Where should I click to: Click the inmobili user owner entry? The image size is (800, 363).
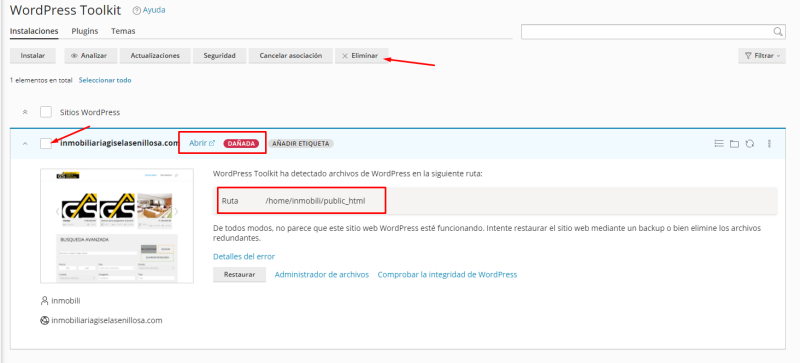tap(61, 301)
